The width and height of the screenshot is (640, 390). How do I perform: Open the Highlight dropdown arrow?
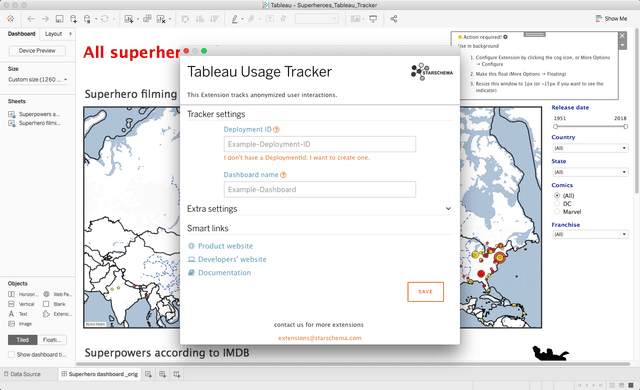242,19
